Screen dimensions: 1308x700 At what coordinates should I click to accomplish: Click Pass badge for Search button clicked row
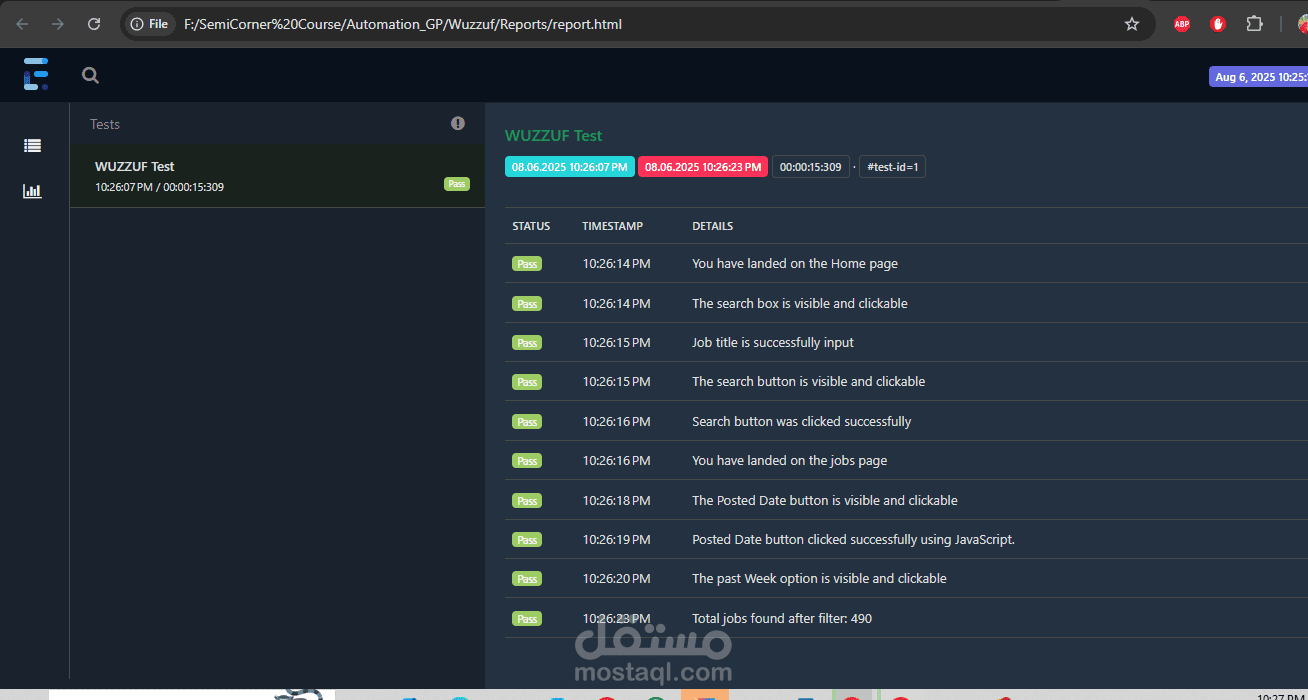pos(527,422)
